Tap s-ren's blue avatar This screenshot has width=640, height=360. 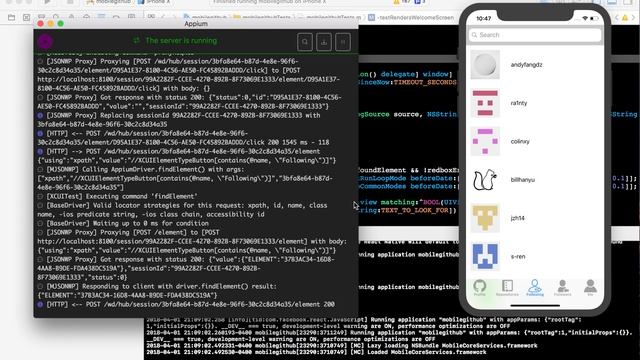(x=485, y=256)
